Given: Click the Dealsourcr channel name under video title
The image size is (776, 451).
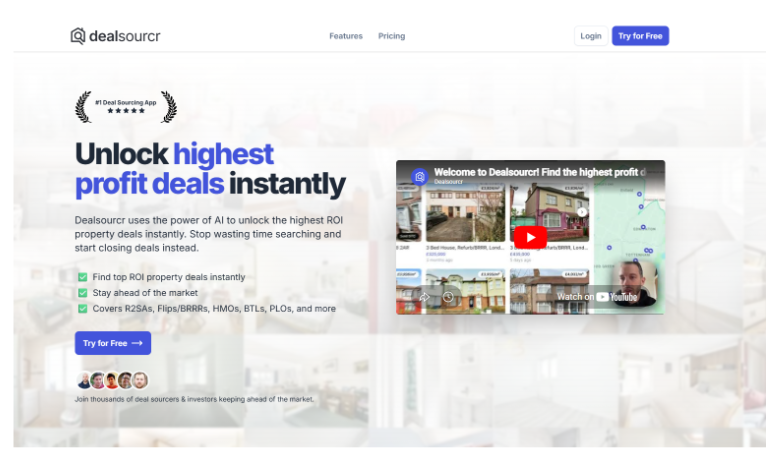Looking at the screenshot, I should click(x=448, y=182).
